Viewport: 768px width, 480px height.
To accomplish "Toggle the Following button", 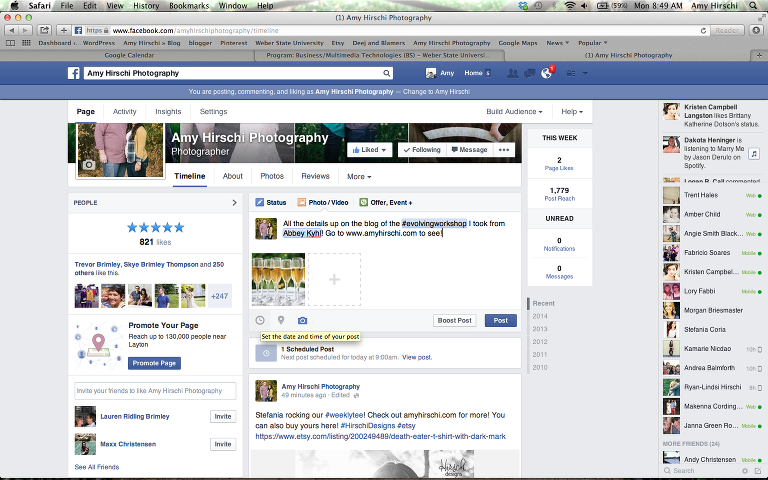I will [421, 150].
